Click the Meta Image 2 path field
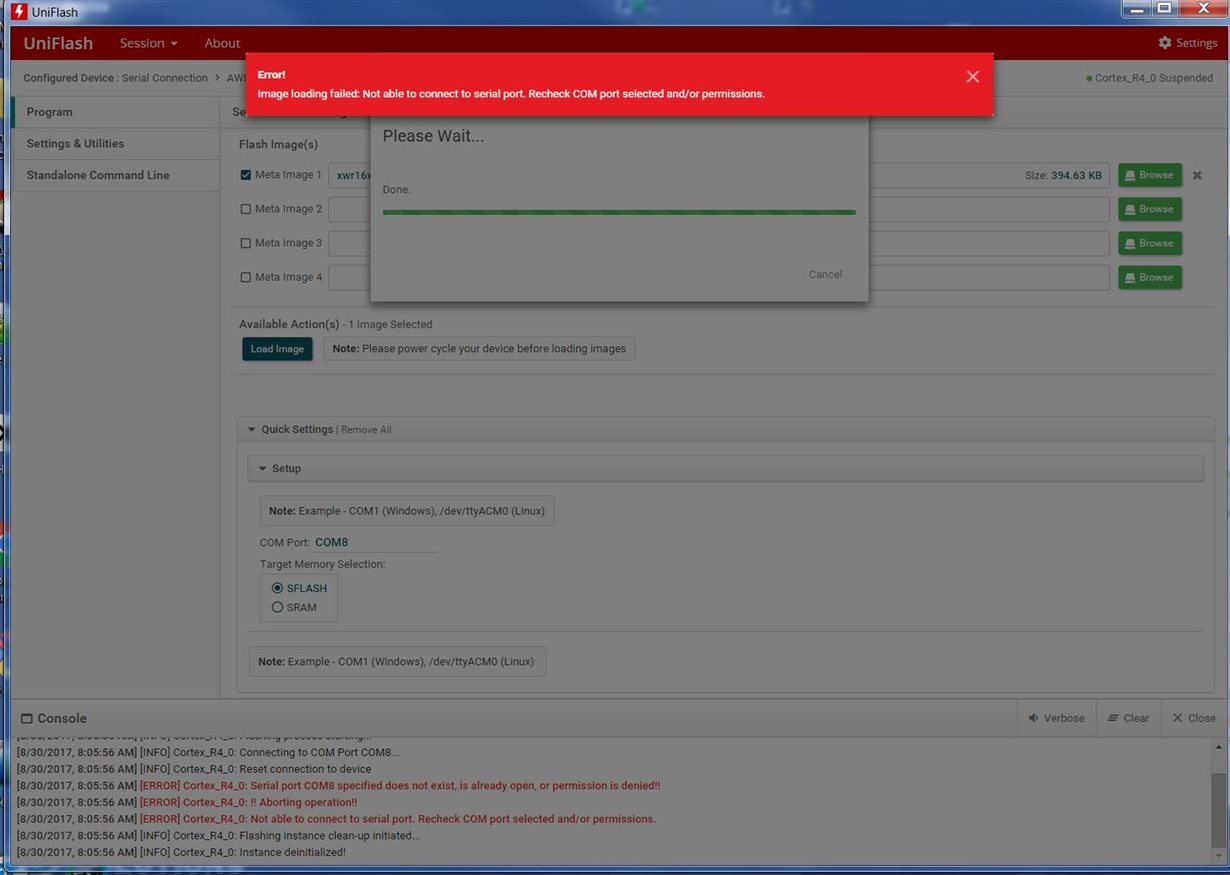 pos(719,209)
